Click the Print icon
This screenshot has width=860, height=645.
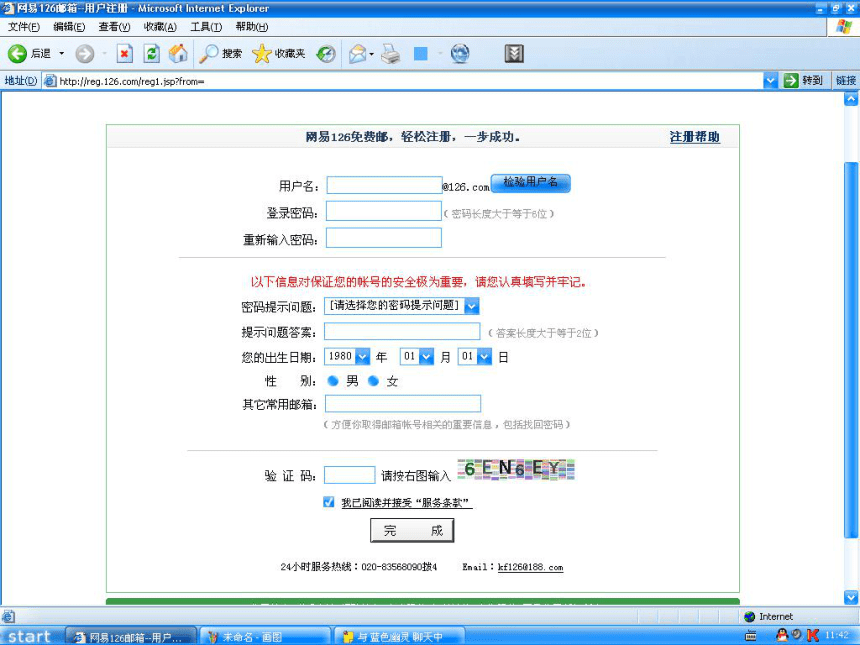pyautogui.click(x=391, y=54)
